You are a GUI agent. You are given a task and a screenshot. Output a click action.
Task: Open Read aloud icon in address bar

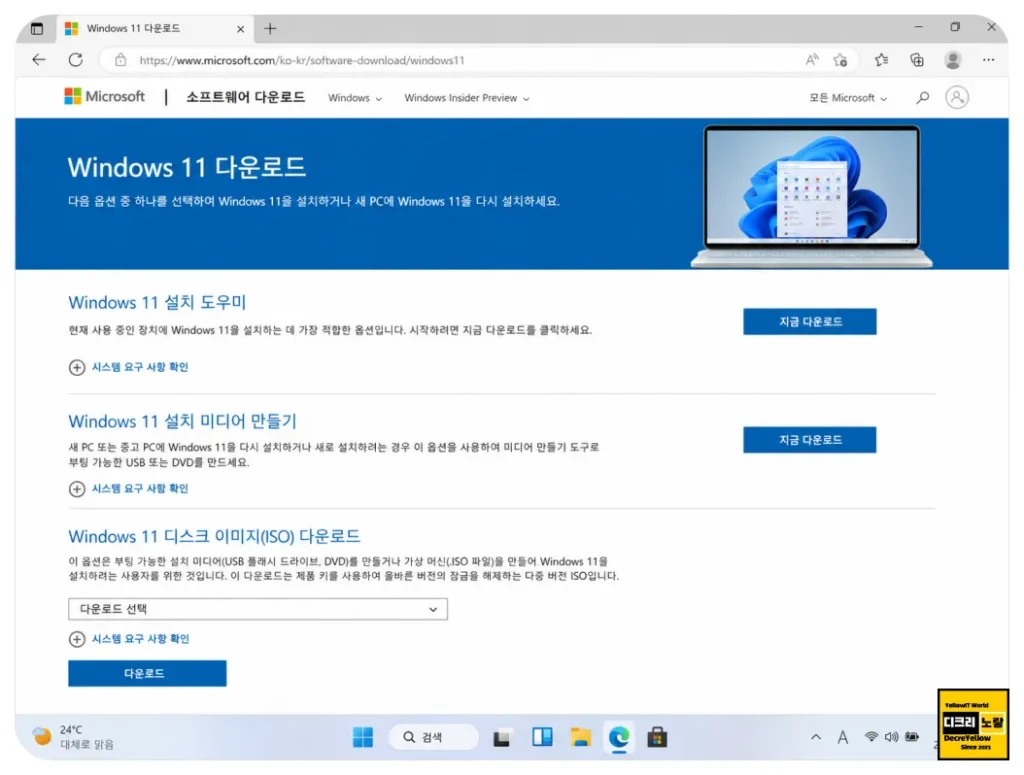click(x=812, y=60)
